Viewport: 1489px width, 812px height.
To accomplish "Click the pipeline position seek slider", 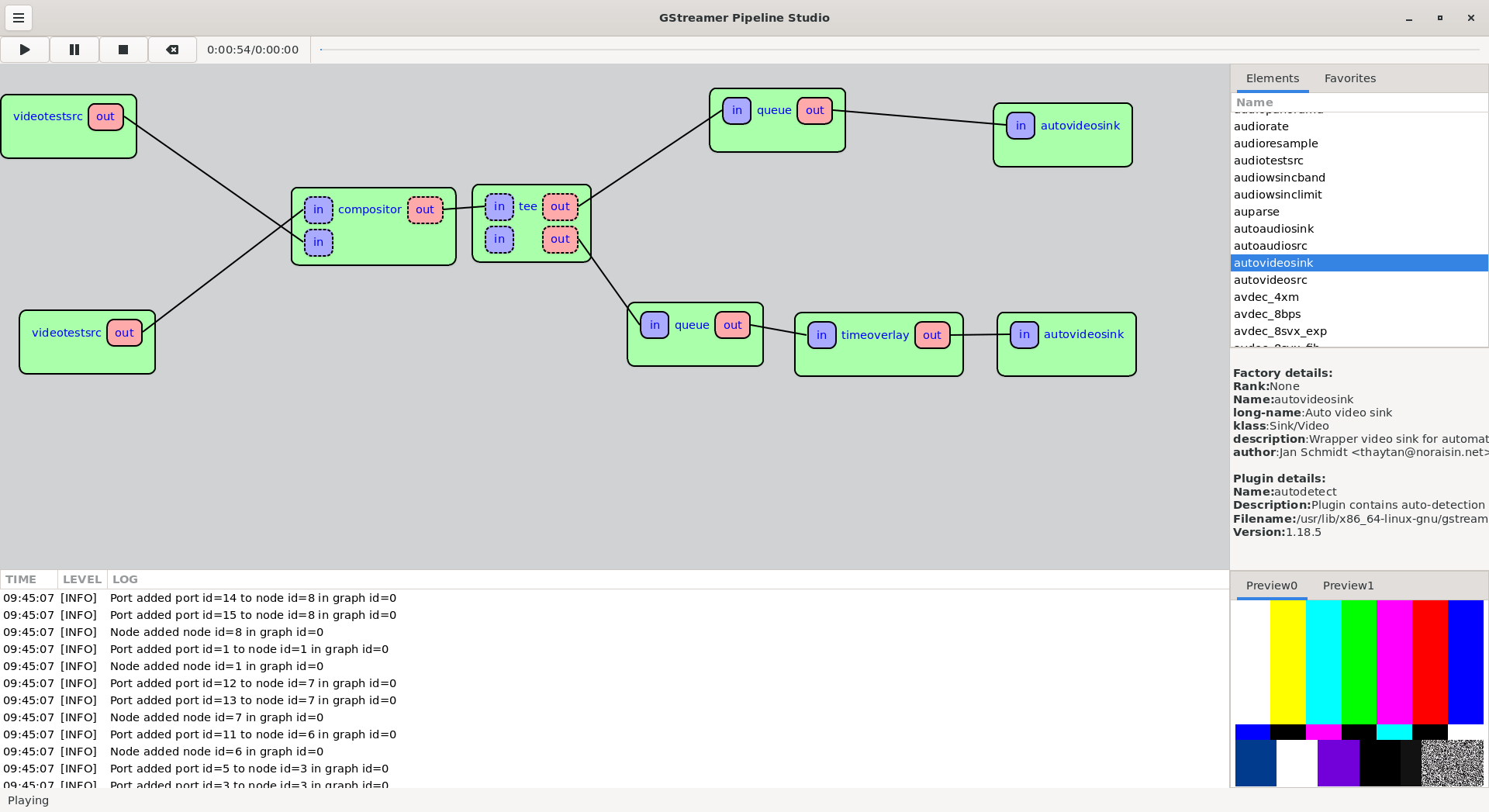I will [900, 50].
